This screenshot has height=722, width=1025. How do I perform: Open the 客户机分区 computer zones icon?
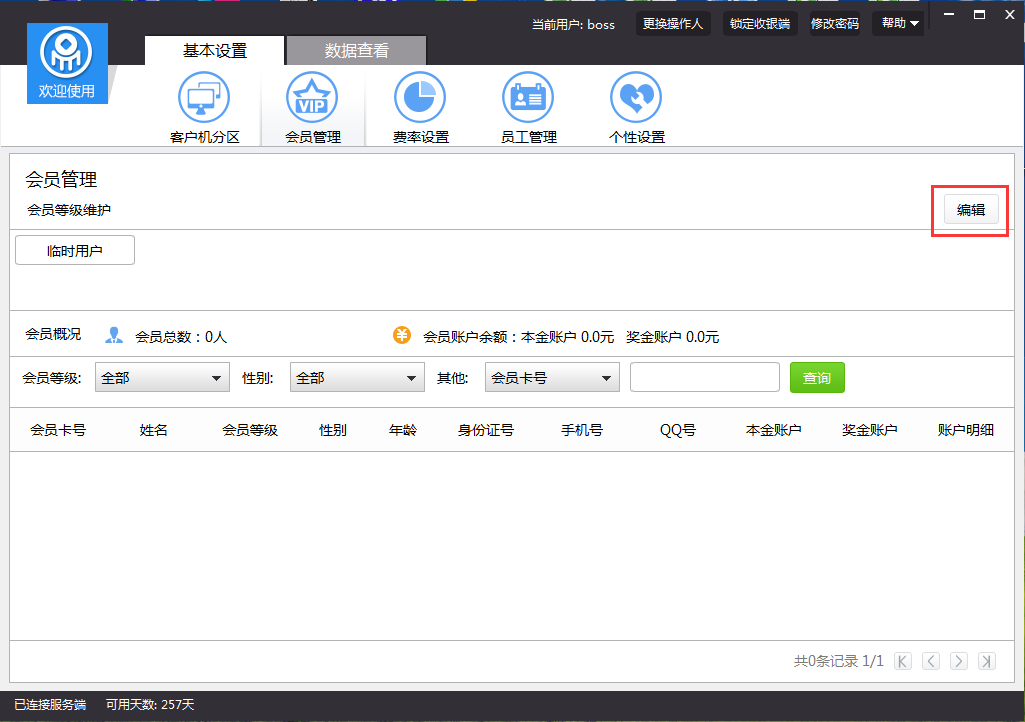pyautogui.click(x=204, y=98)
